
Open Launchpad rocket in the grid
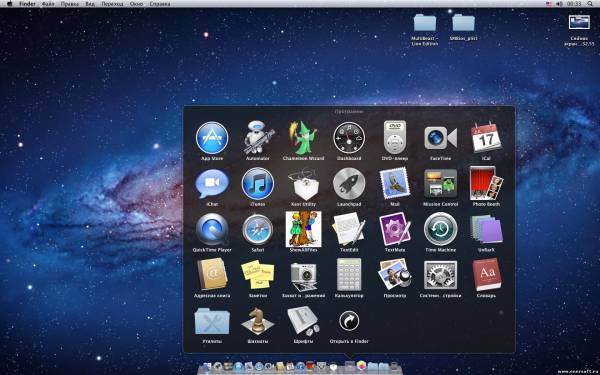pos(349,184)
